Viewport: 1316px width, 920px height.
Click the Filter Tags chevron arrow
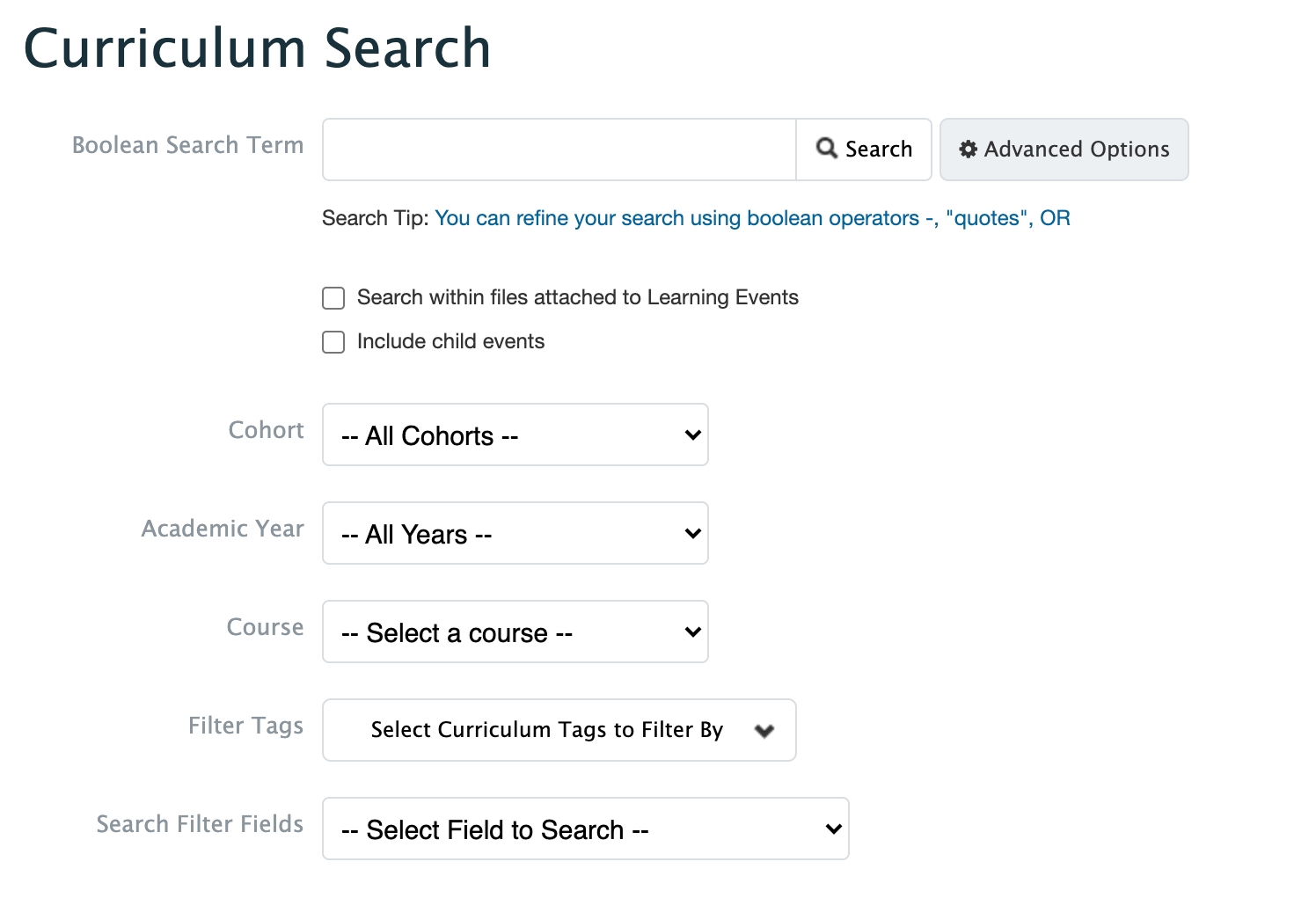click(x=764, y=731)
